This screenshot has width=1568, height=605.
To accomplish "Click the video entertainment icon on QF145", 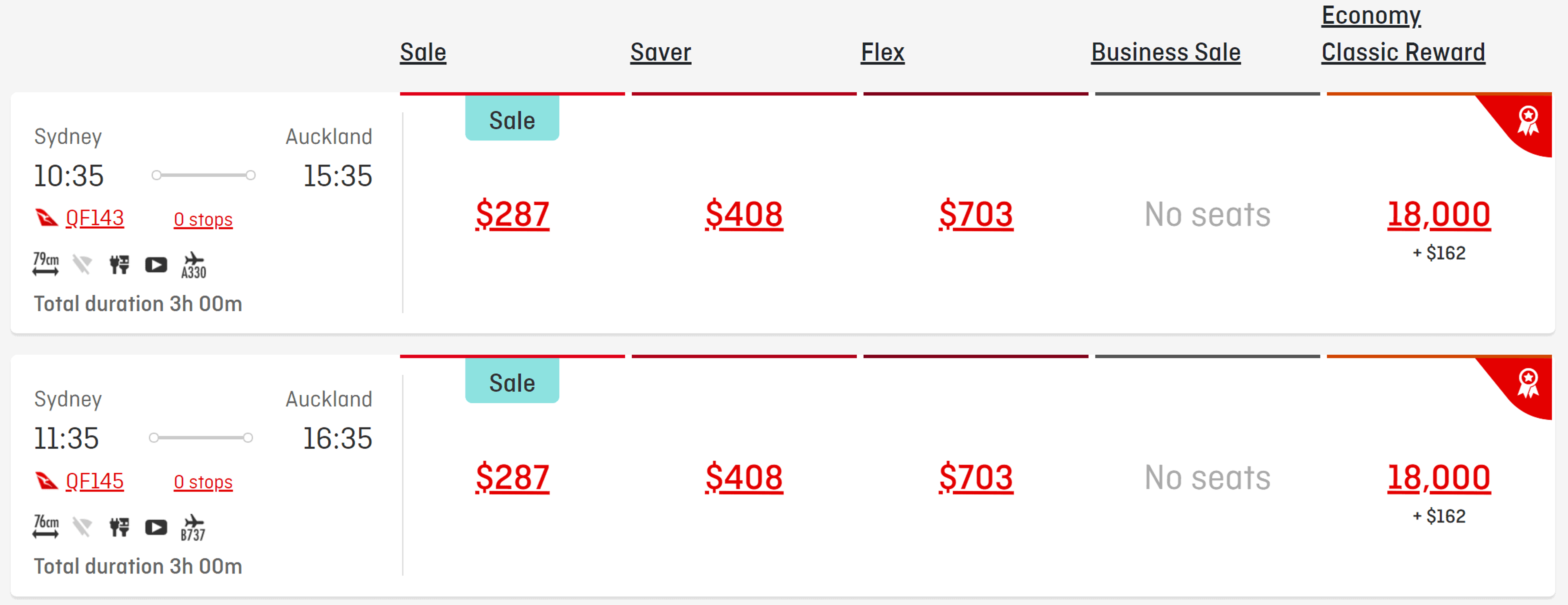I will coord(156,527).
